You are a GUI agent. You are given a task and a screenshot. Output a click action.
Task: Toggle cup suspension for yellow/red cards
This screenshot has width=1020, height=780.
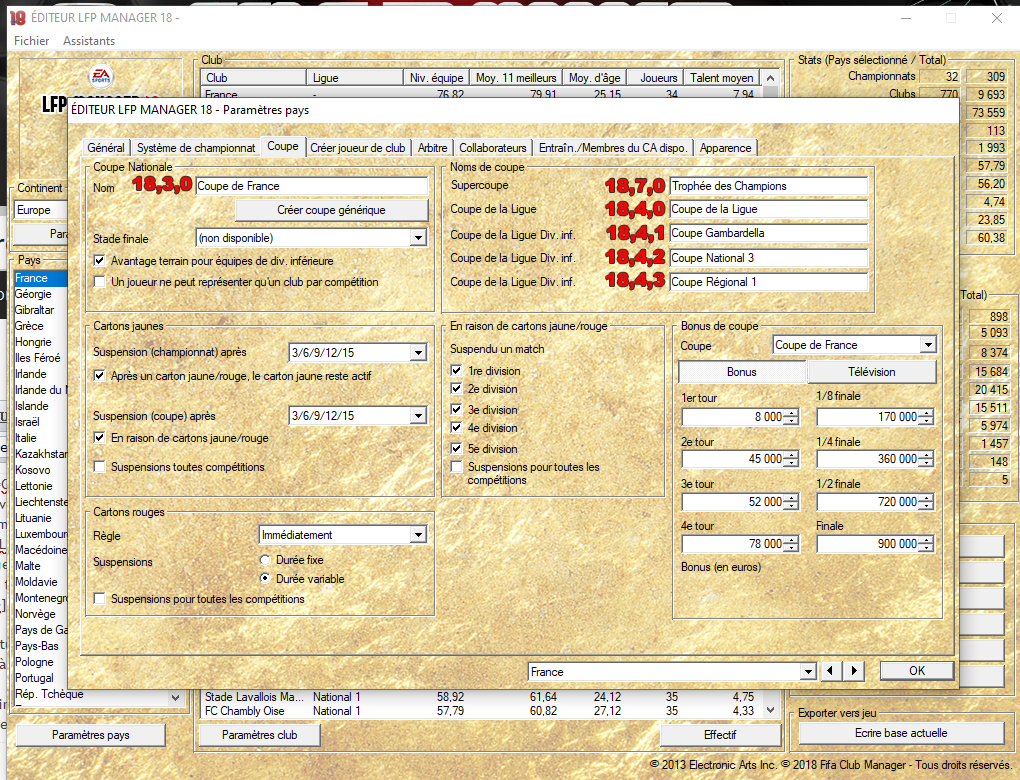(x=100, y=438)
